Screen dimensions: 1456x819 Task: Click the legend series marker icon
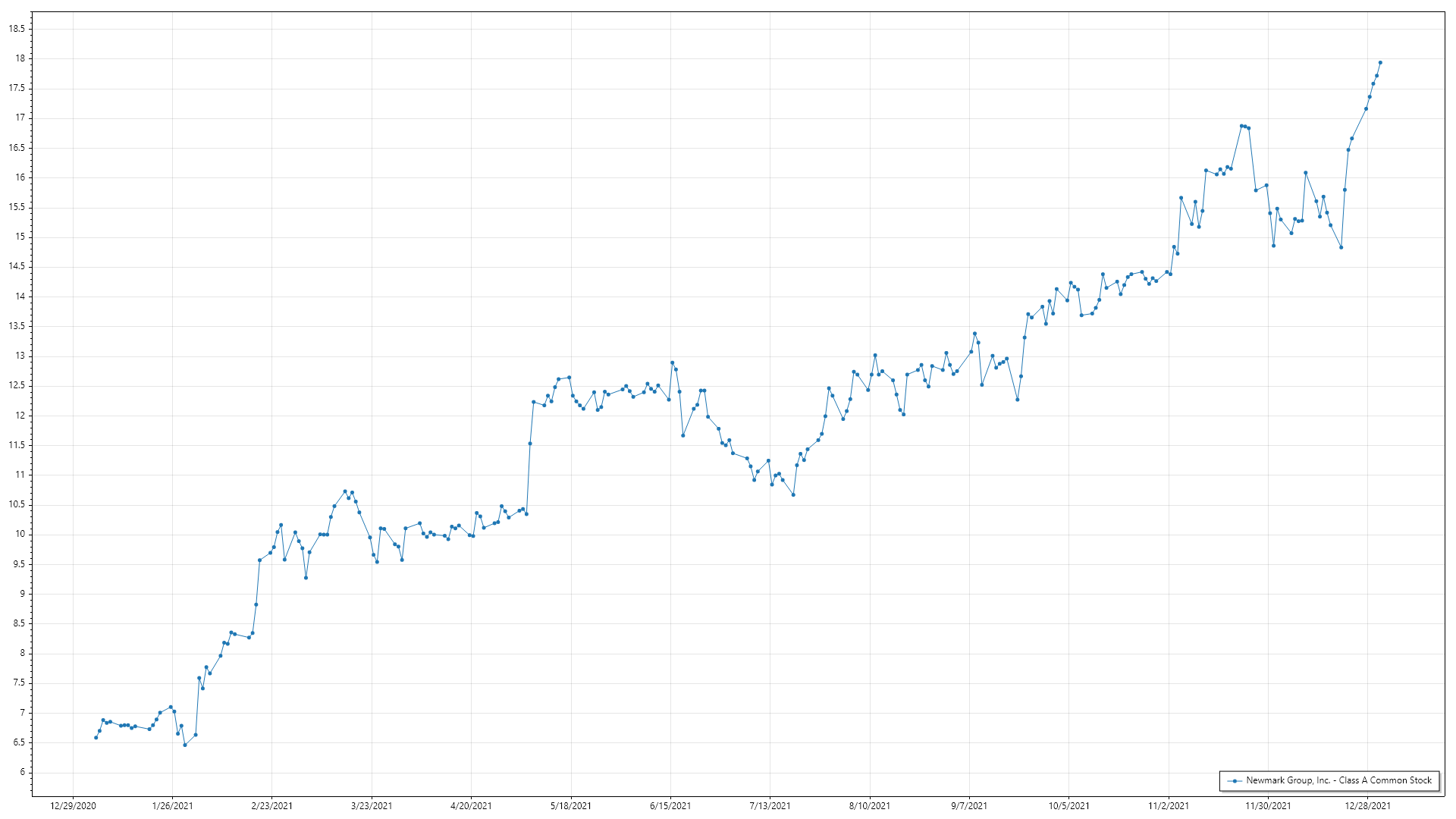pos(1235,780)
